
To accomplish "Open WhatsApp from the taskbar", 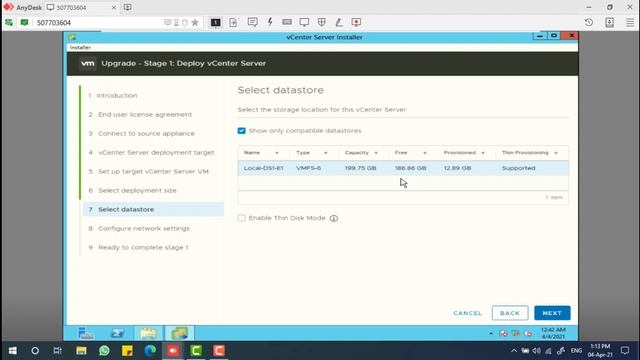I will pos(104,351).
